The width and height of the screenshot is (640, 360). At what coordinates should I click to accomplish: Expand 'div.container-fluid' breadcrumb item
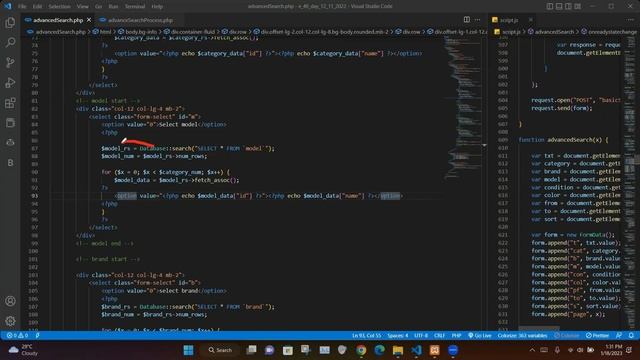[193, 31]
